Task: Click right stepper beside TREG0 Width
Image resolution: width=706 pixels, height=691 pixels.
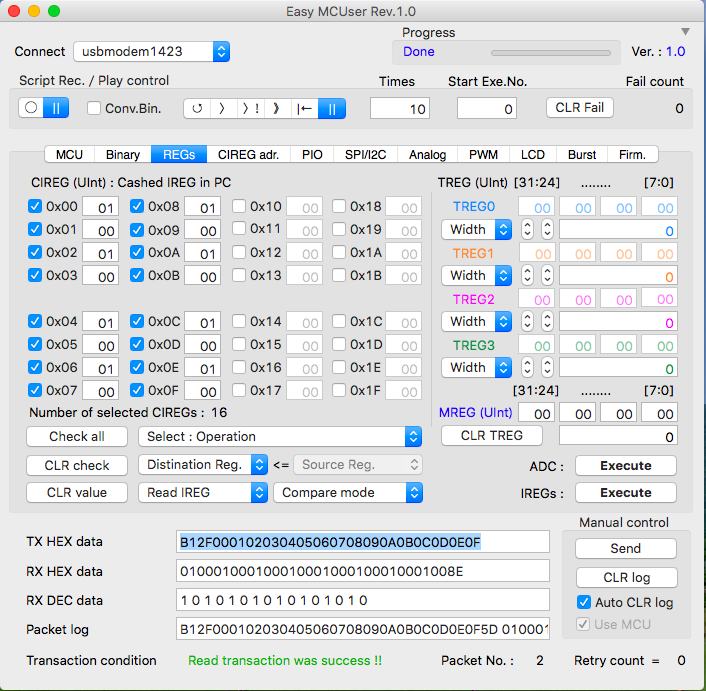Action: pyautogui.click(x=547, y=230)
